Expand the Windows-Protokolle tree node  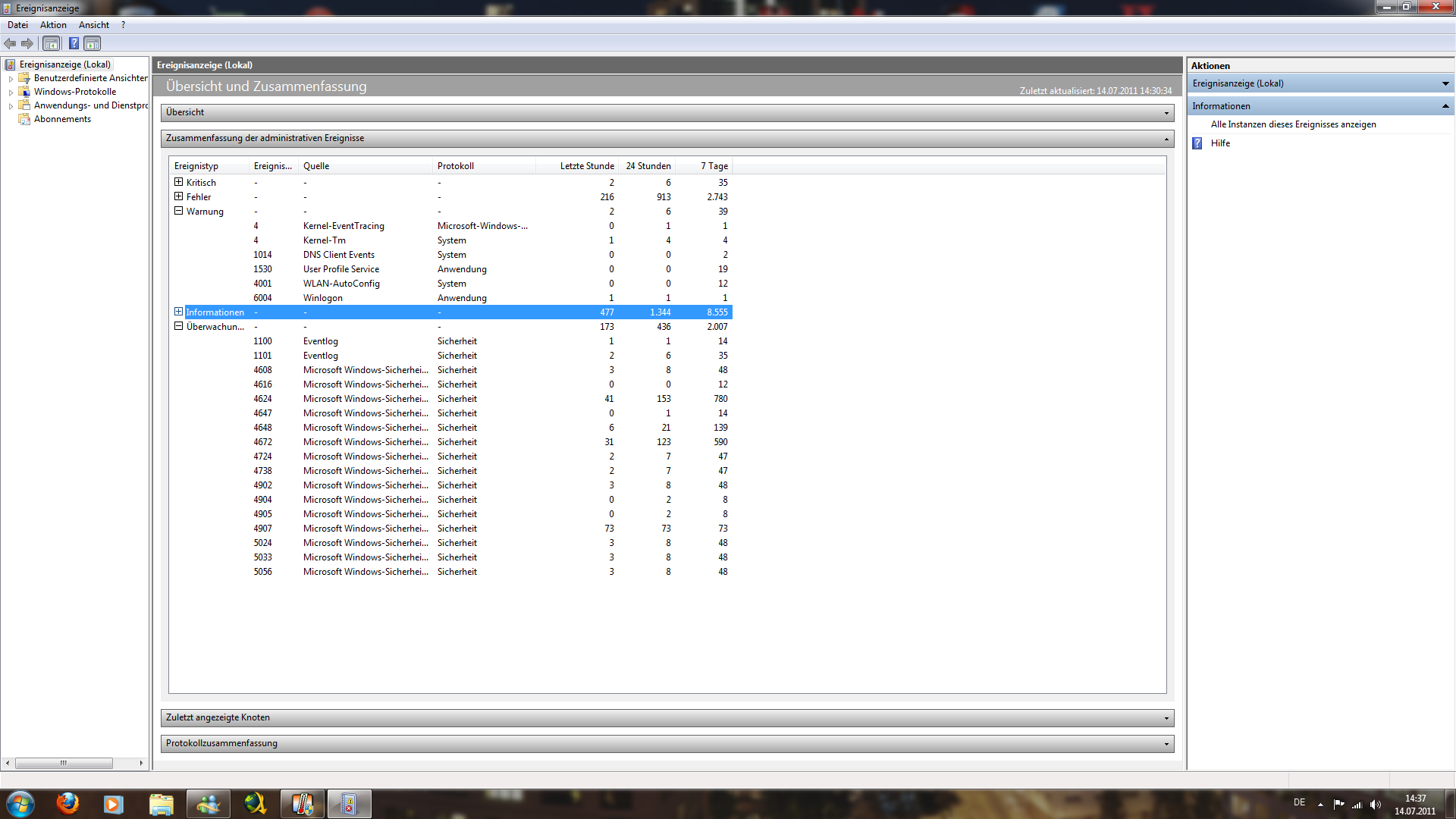tap(11, 93)
